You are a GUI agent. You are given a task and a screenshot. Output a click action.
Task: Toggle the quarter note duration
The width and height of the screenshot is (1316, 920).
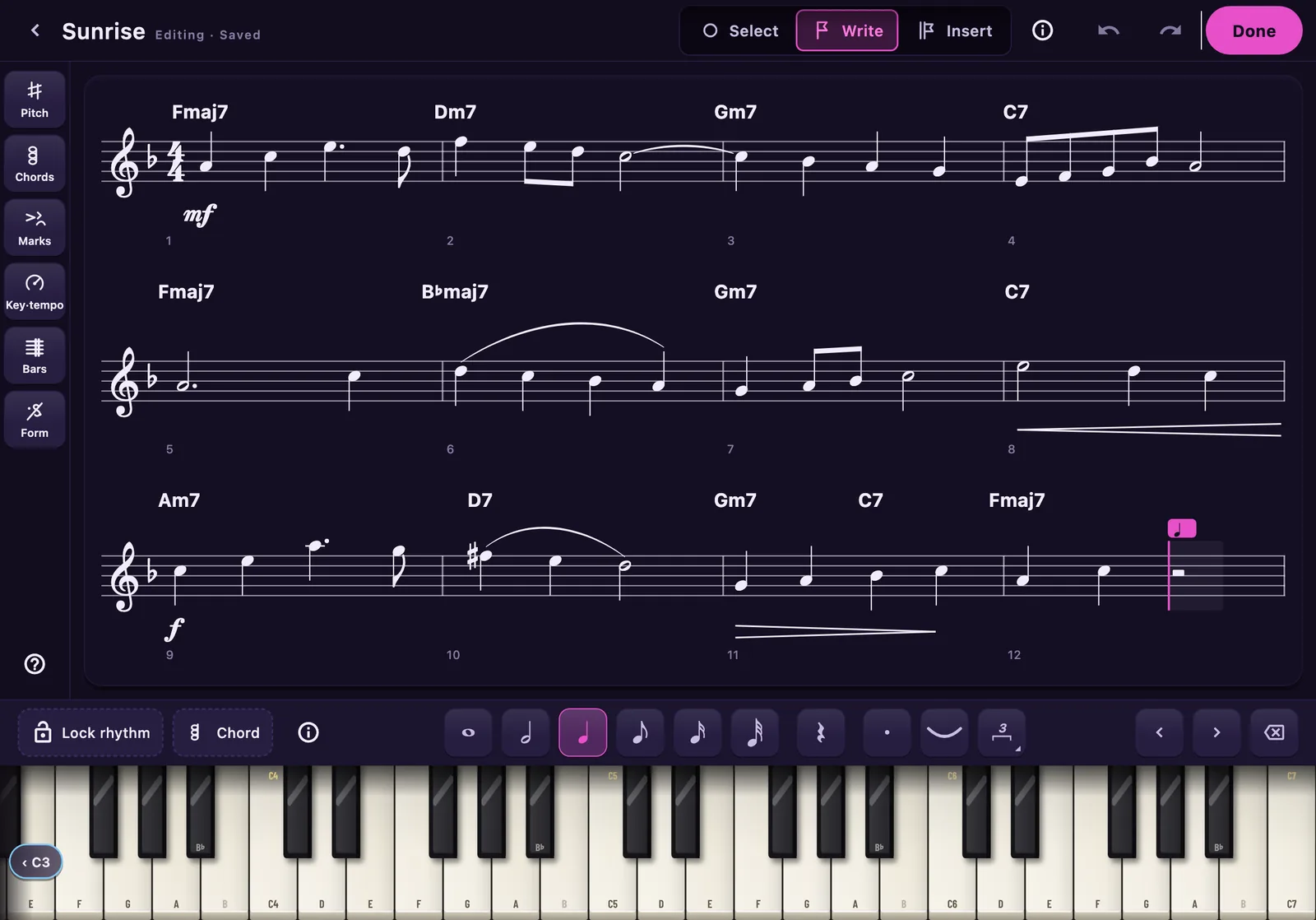(x=583, y=732)
